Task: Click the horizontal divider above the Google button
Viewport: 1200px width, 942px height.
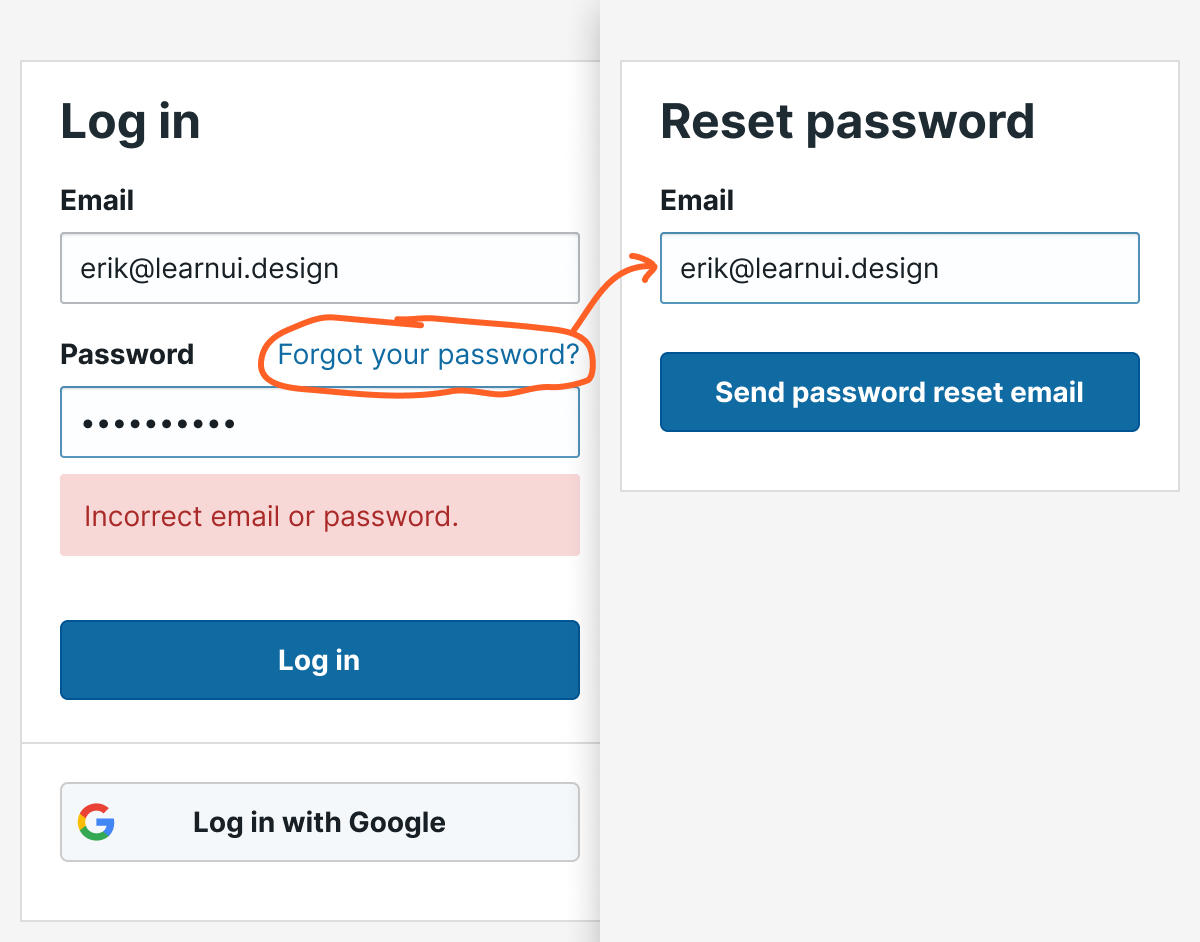Action: (x=310, y=743)
